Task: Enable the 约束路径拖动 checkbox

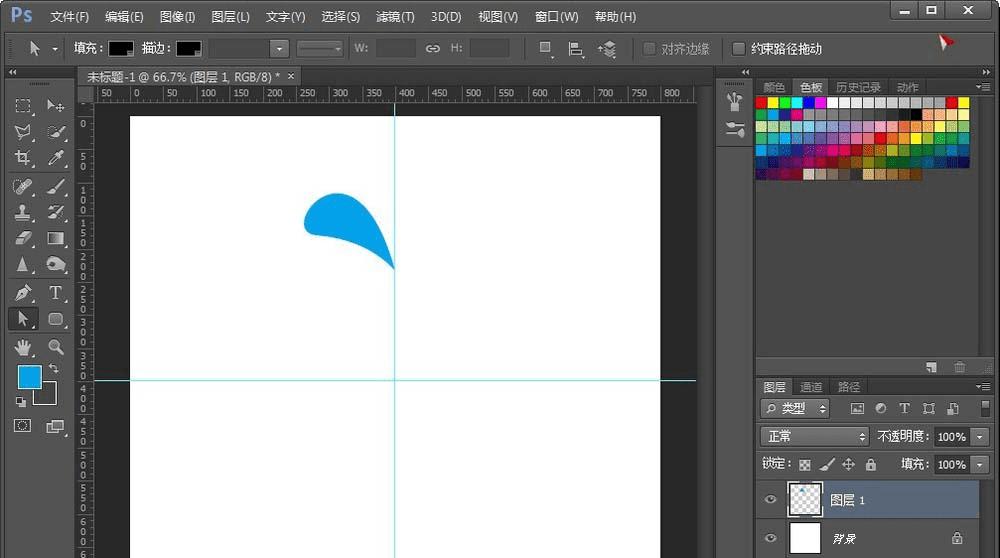Action: (739, 49)
